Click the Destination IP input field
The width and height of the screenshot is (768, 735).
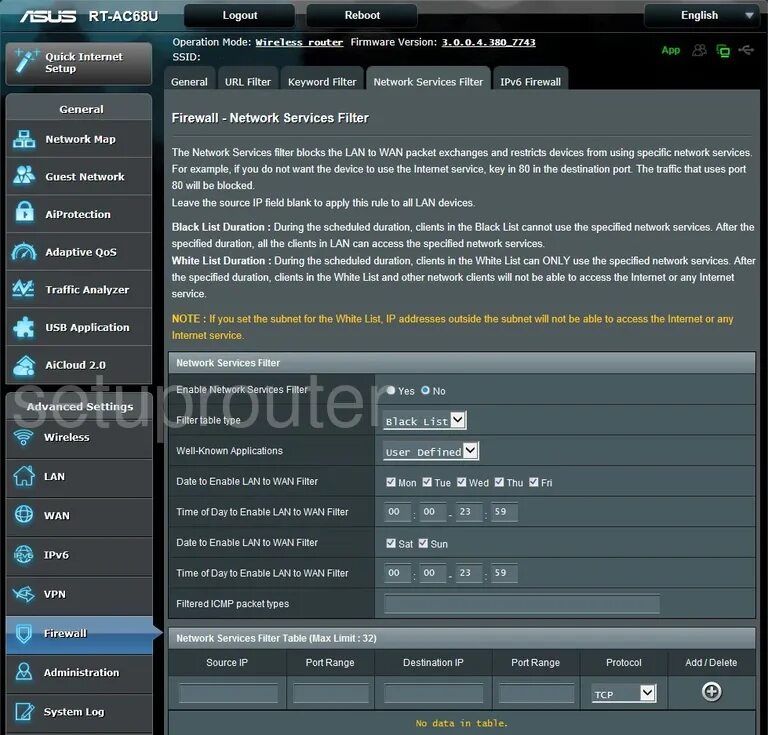(x=433, y=693)
